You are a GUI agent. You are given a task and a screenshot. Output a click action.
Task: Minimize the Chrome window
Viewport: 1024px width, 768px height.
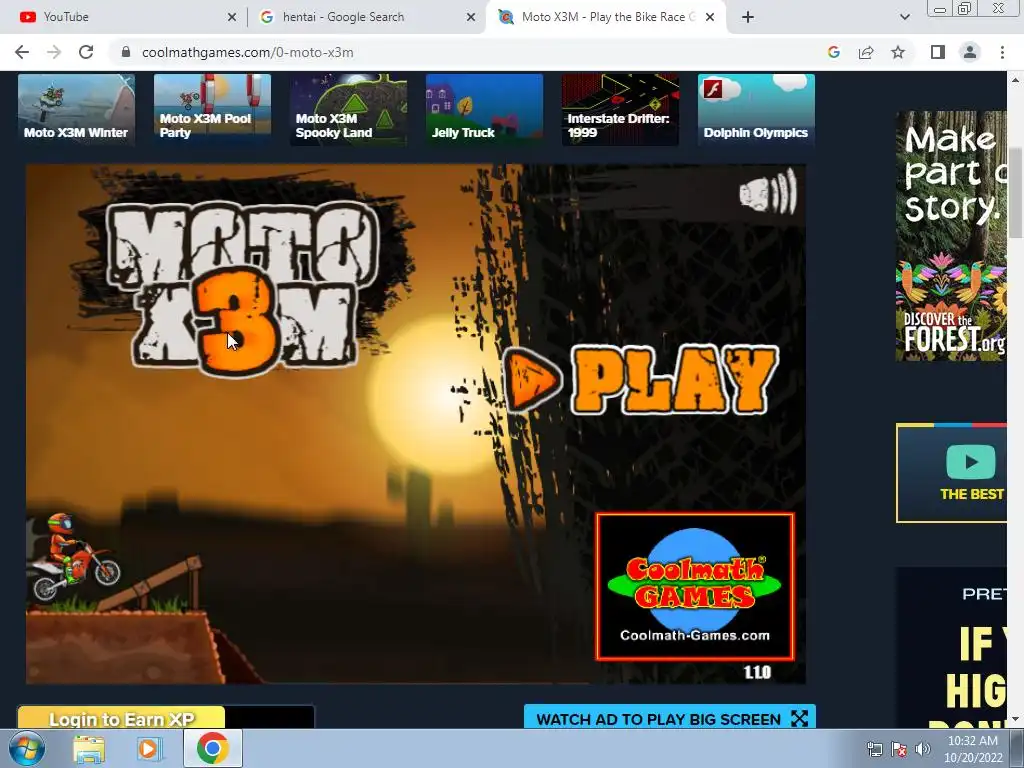tap(940, 8)
